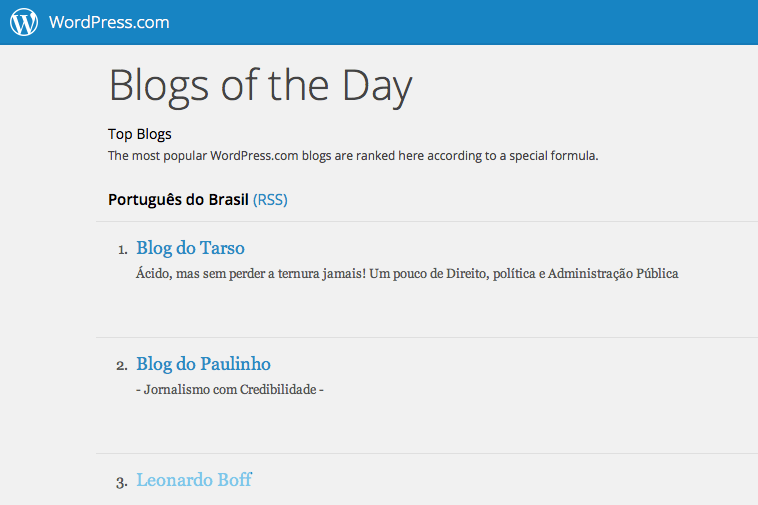
Task: Open the Leonardo Boff blog link
Action: (194, 480)
